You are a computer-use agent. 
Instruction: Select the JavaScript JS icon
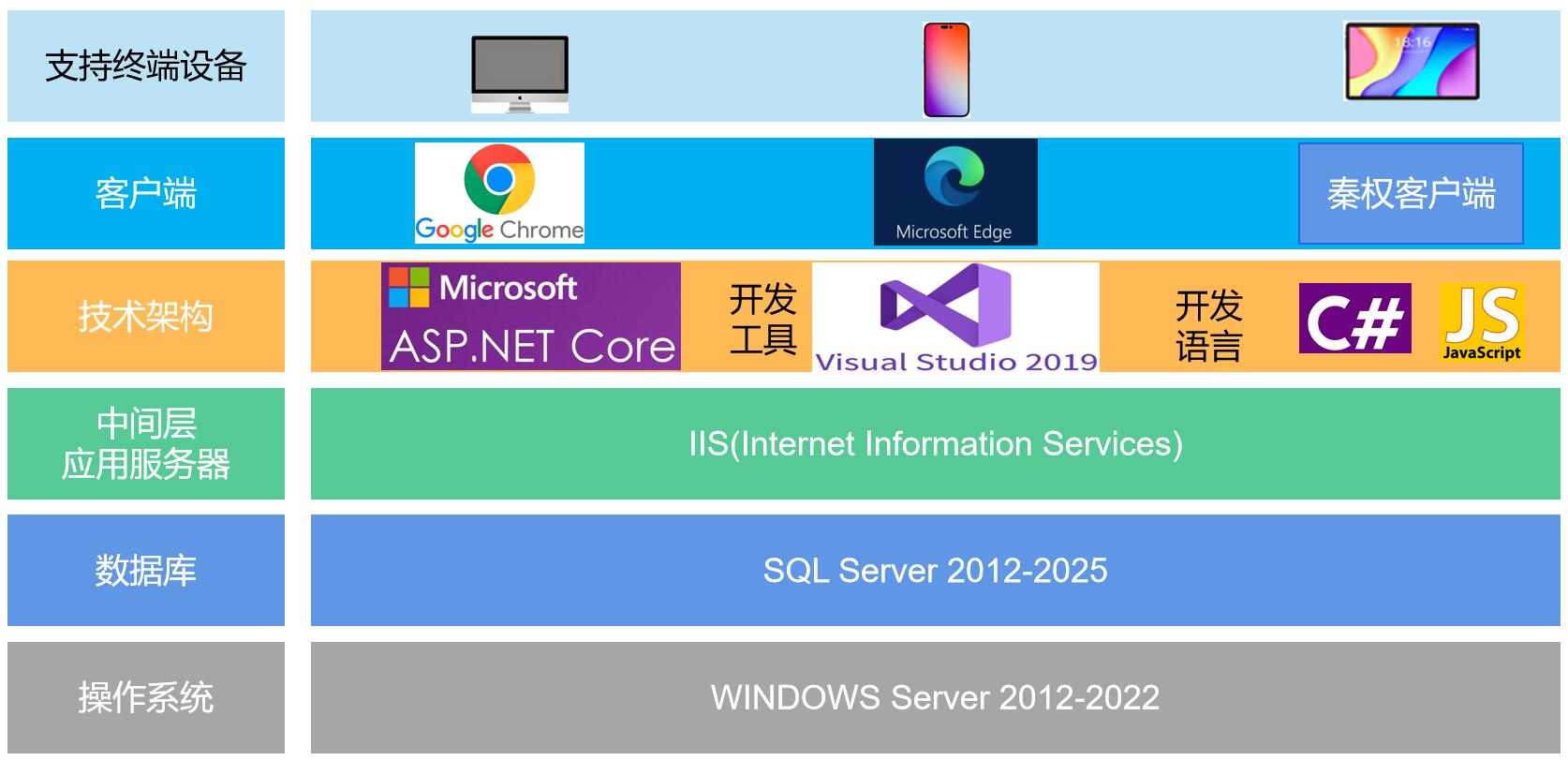[1481, 323]
